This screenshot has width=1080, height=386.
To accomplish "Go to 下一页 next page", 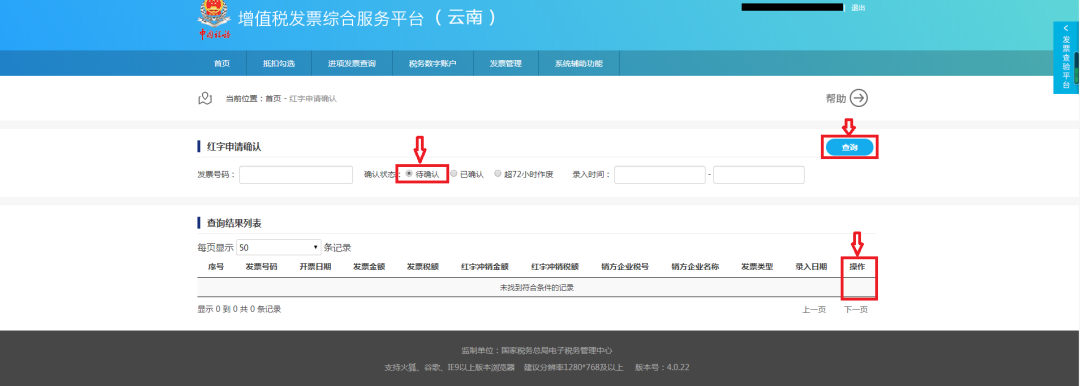I will 856,310.
